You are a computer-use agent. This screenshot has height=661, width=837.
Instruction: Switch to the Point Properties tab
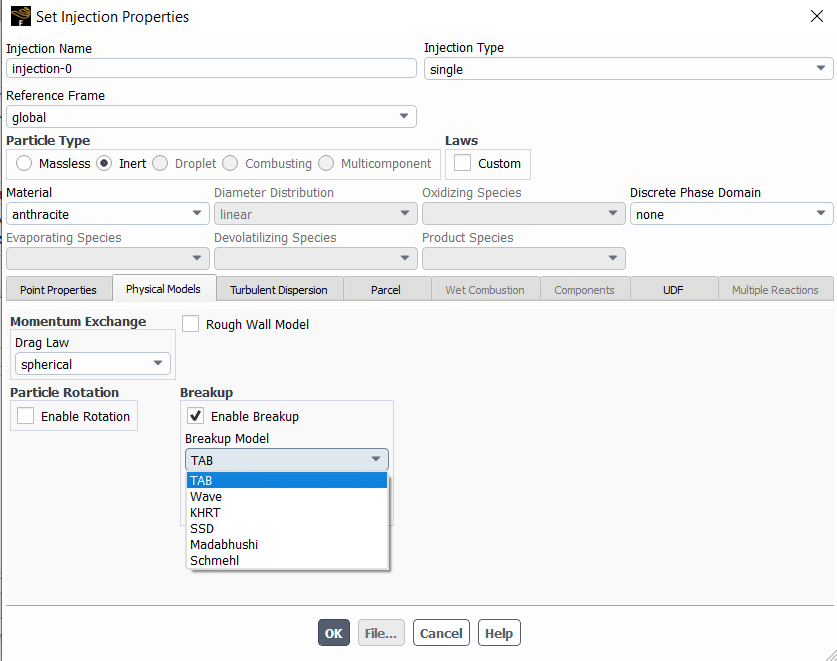(x=59, y=289)
